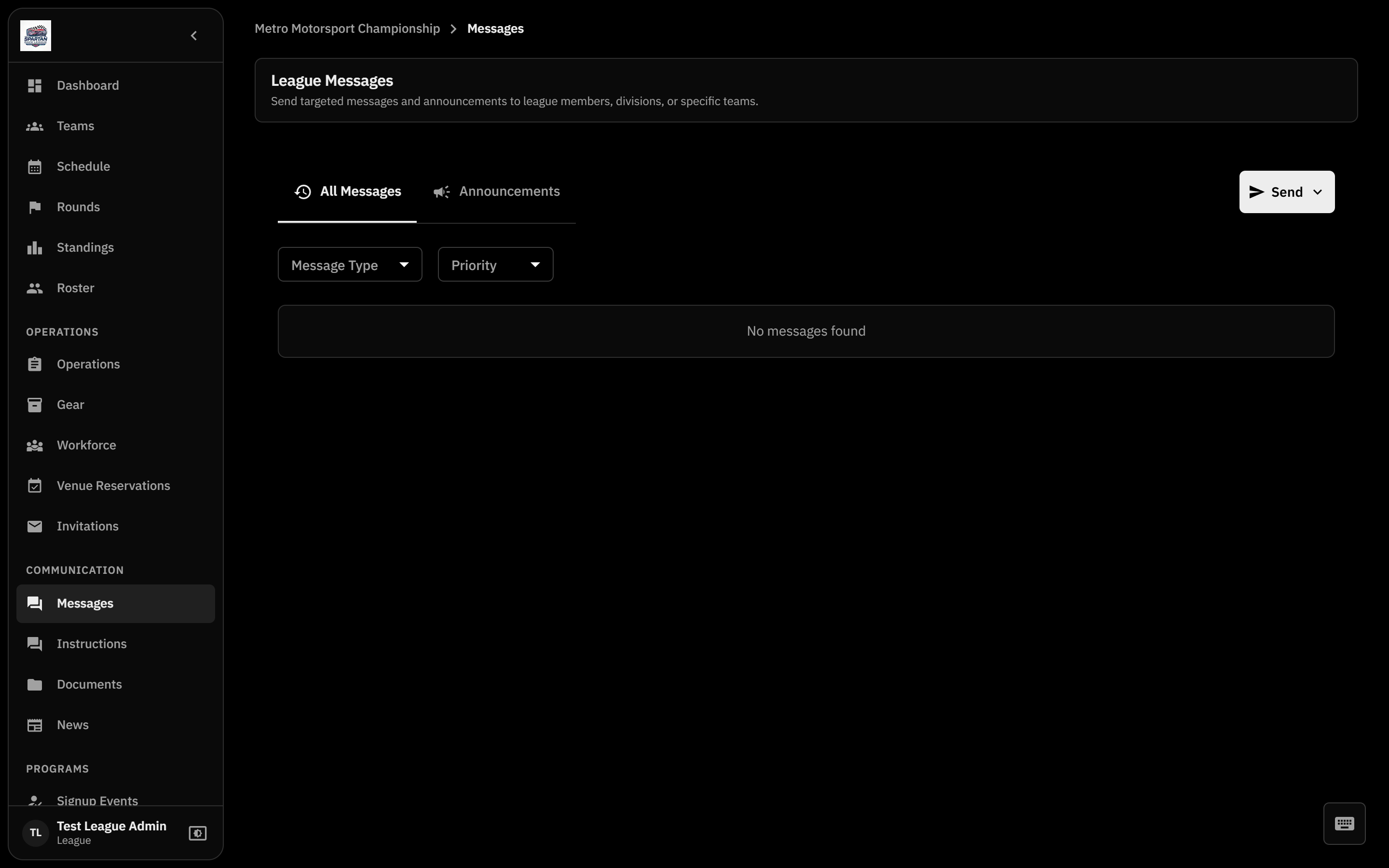Go to Metro Motorsport Championship breadcrumb

(x=347, y=29)
